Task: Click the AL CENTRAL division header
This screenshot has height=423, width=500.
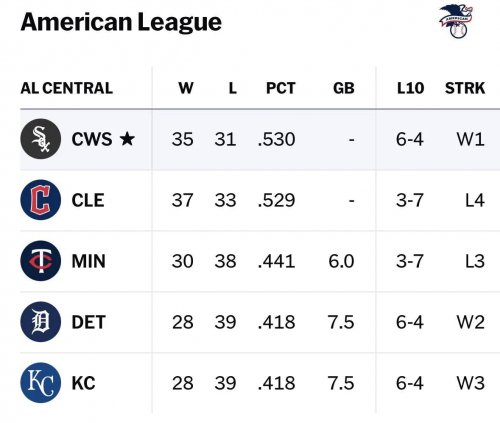Action: 67,88
